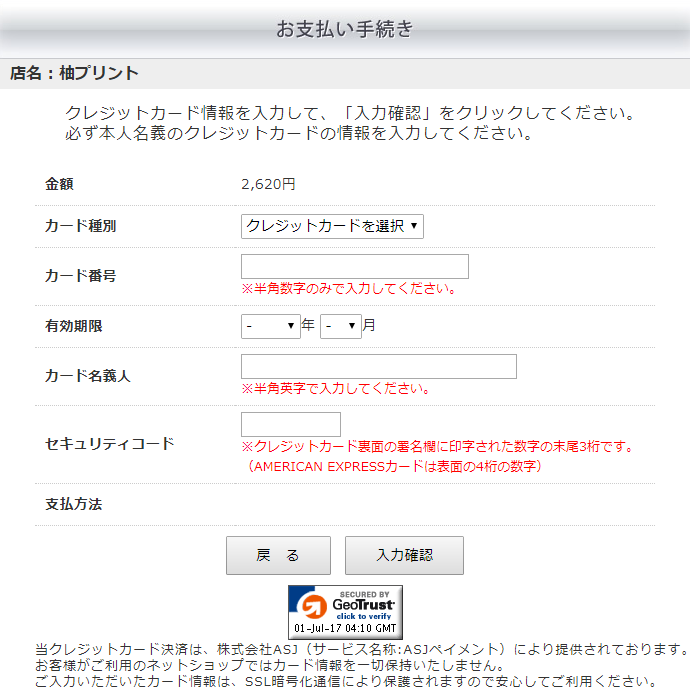Image resolution: width=690 pixels, height=690 pixels.
Task: Click the 金額 row label
Action: coord(59,184)
